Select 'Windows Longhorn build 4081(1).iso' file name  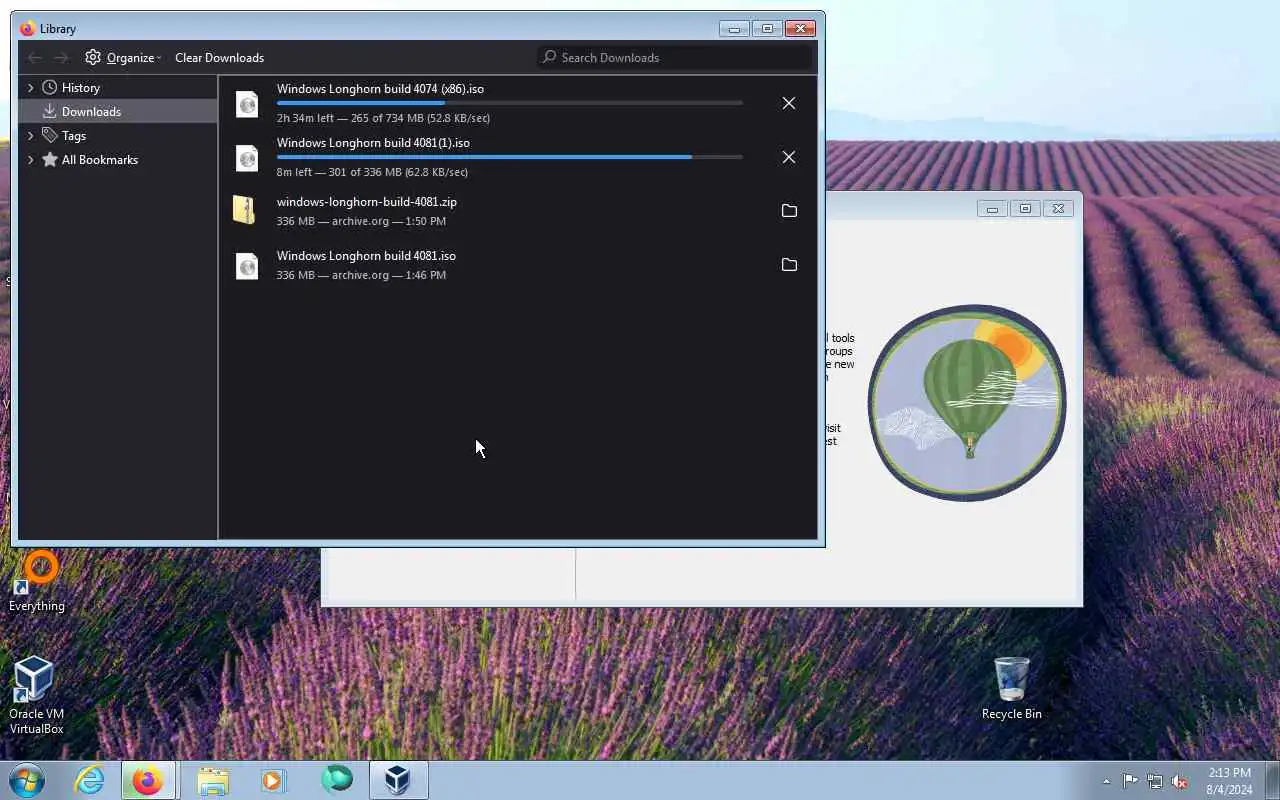pos(373,143)
